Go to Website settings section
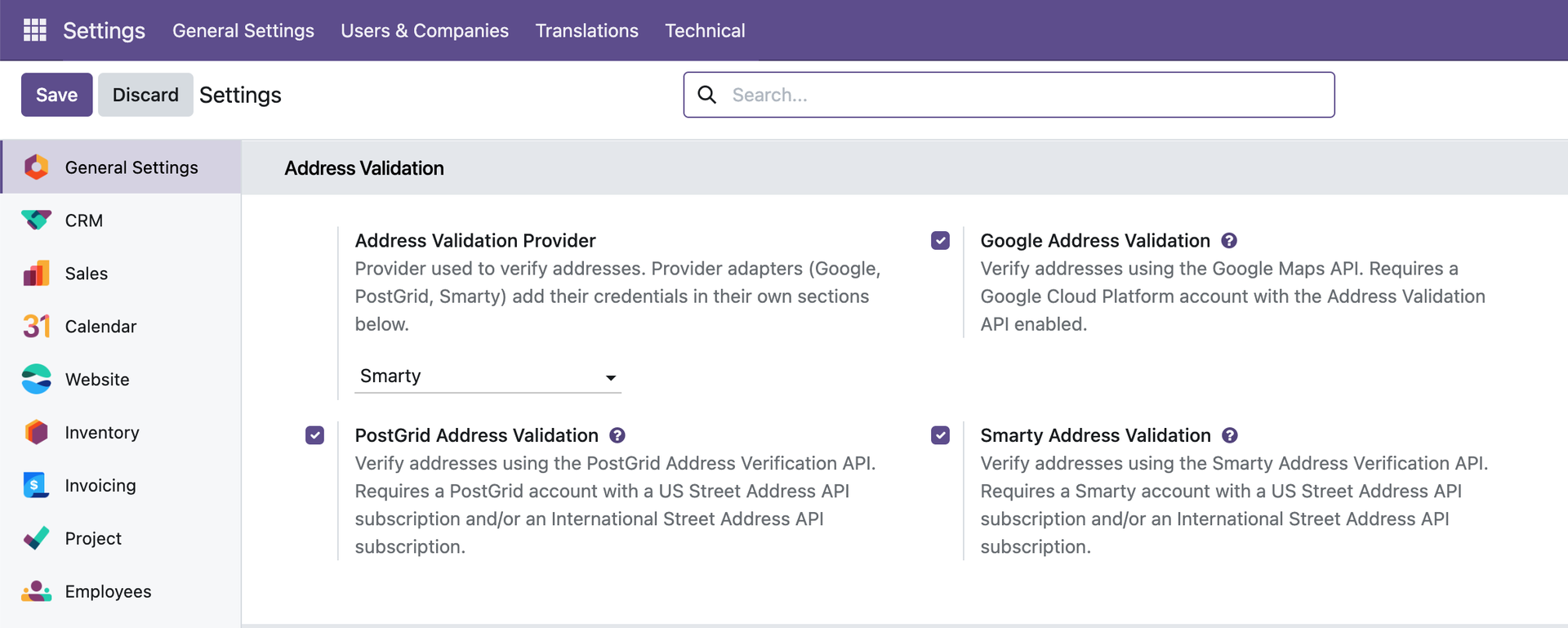1568x628 pixels. [121, 380]
